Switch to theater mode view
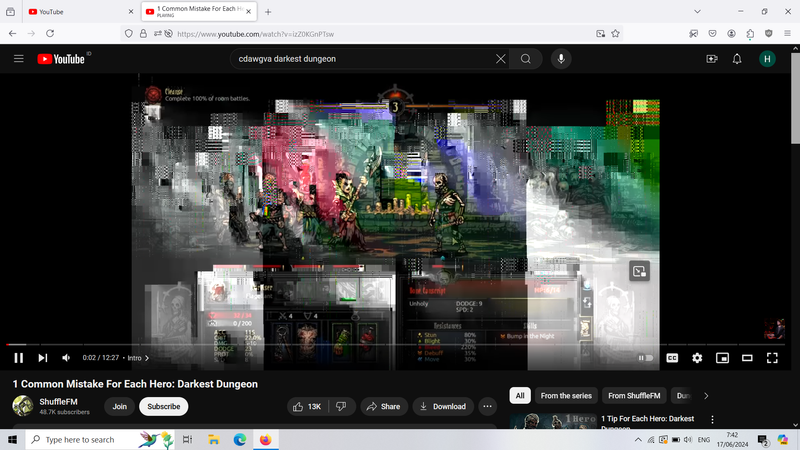Image resolution: width=800 pixels, height=450 pixels. click(x=747, y=358)
